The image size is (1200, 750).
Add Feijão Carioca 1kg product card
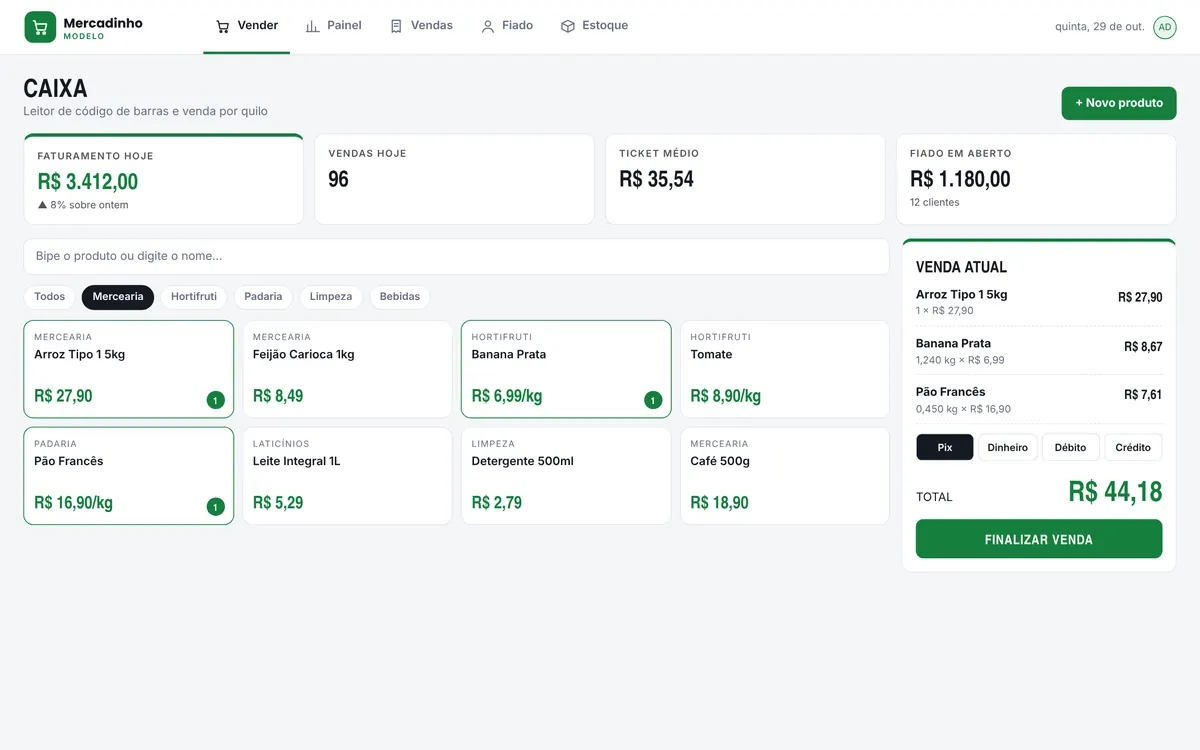347,369
